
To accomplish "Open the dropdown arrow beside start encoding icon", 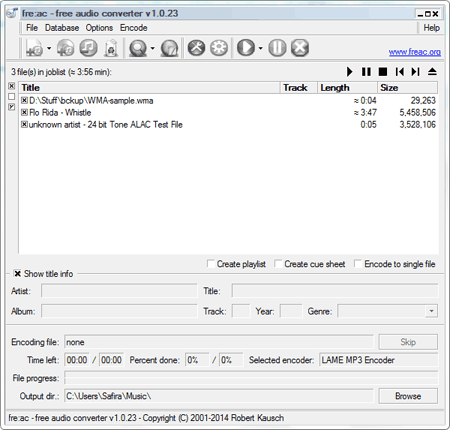I will pos(260,48).
